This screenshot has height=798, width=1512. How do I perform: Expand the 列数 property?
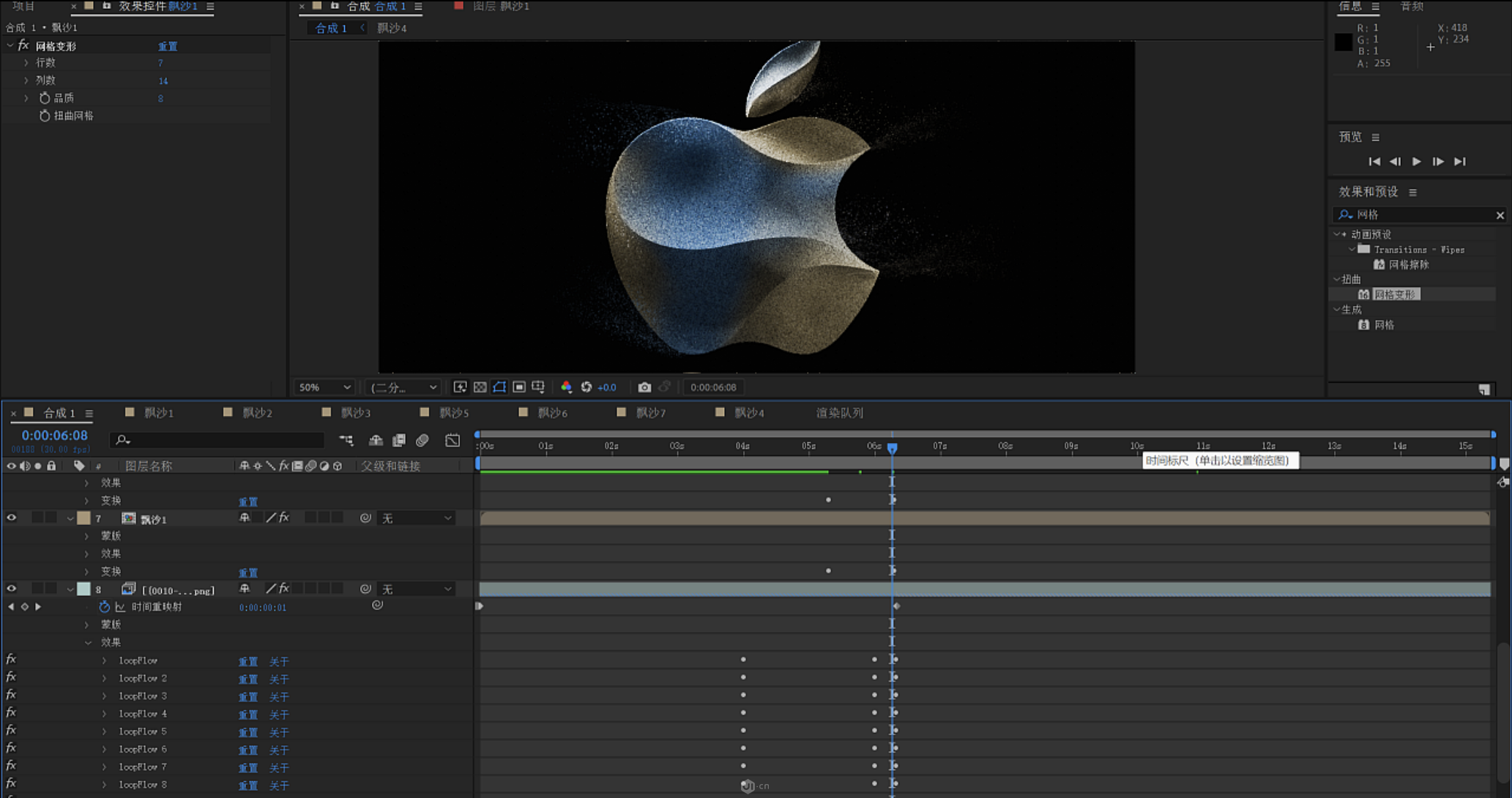click(26, 81)
